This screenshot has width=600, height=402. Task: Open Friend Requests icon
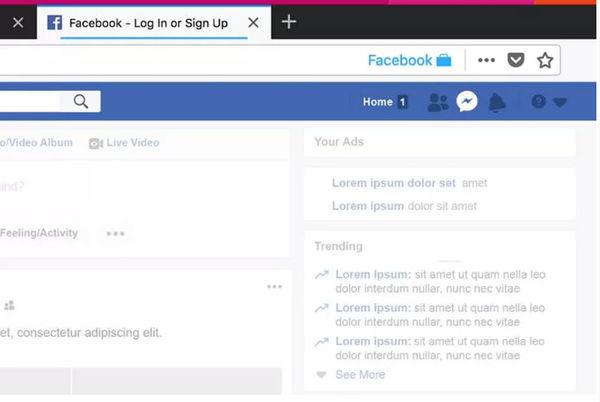tap(437, 102)
